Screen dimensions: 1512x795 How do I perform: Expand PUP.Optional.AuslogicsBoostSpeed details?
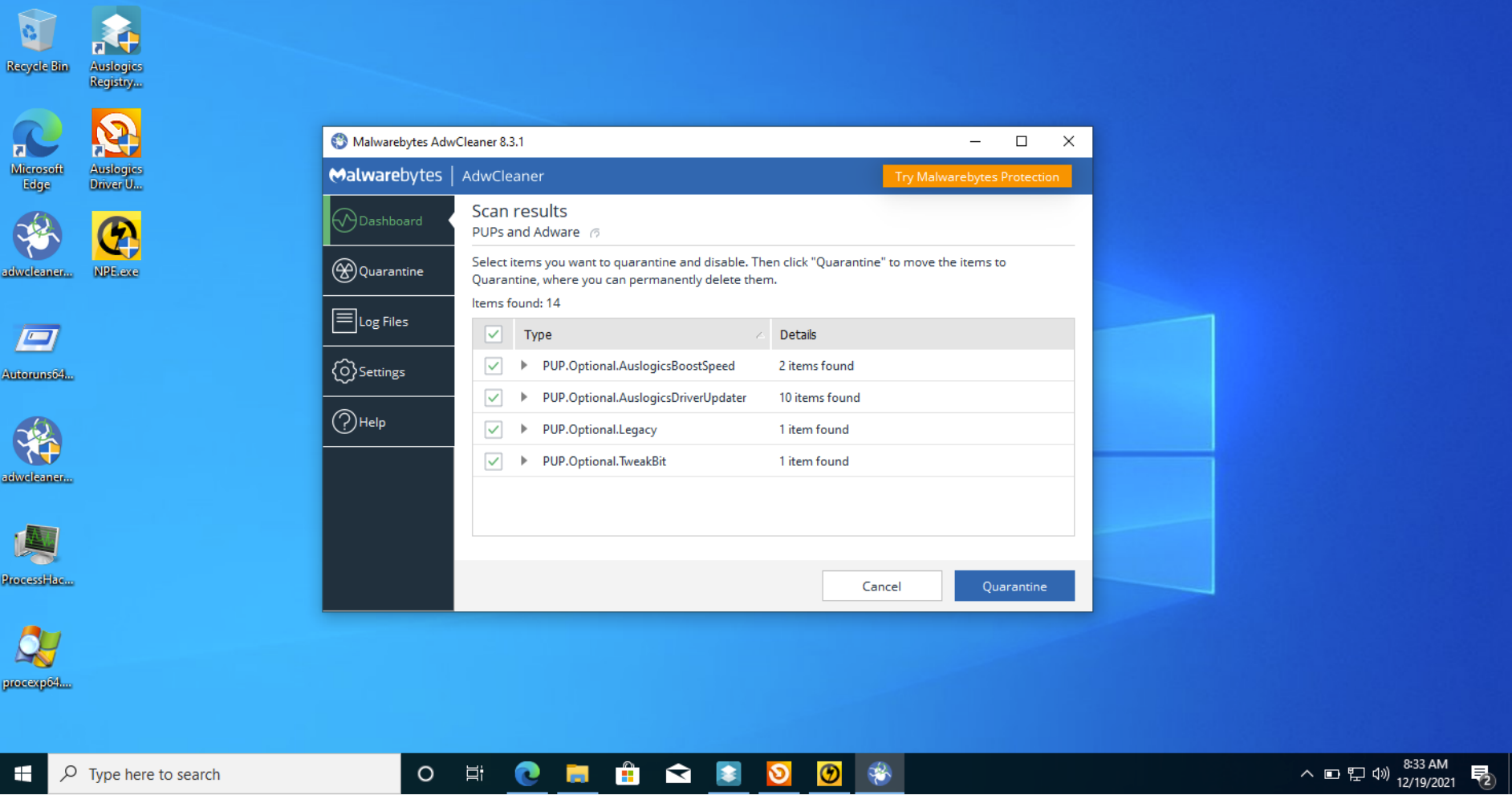[x=523, y=366]
